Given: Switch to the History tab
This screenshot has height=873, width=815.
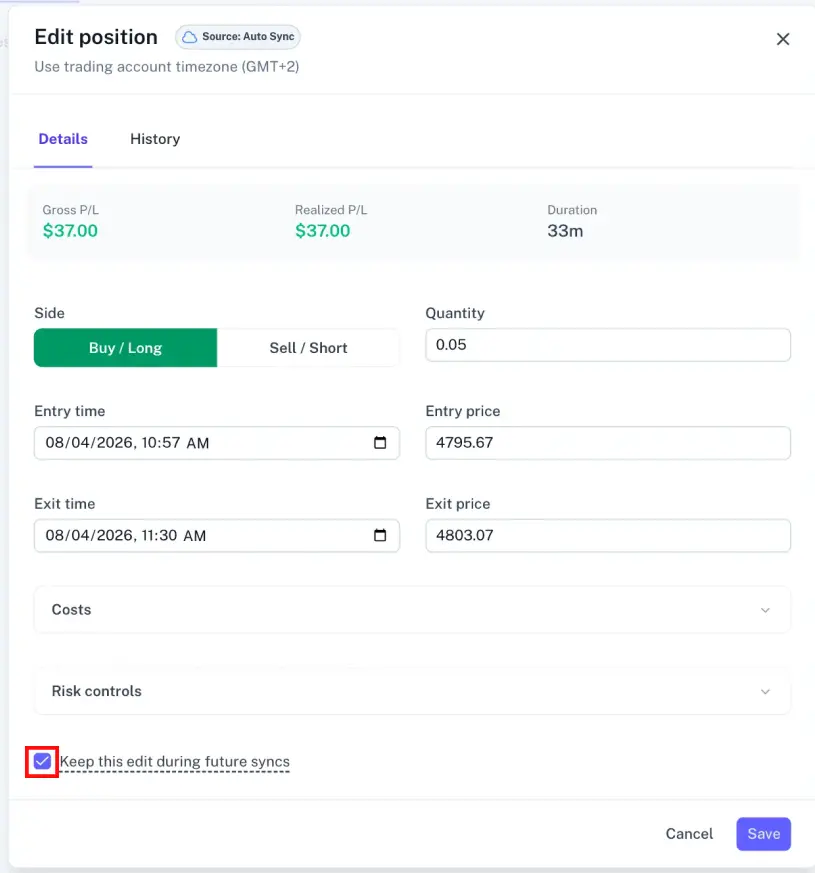Looking at the screenshot, I should click(154, 139).
